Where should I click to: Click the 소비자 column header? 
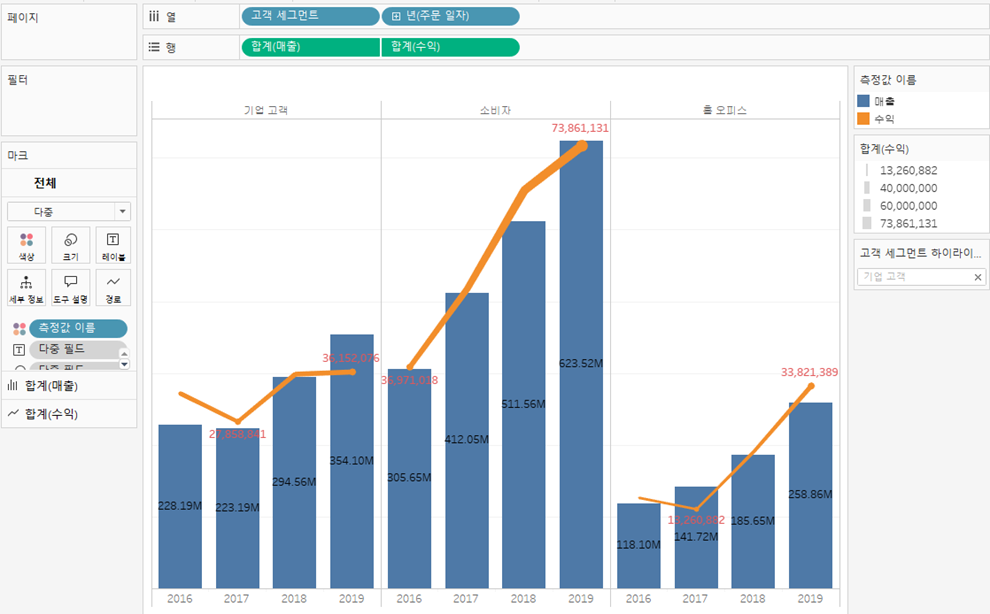[x=495, y=110]
